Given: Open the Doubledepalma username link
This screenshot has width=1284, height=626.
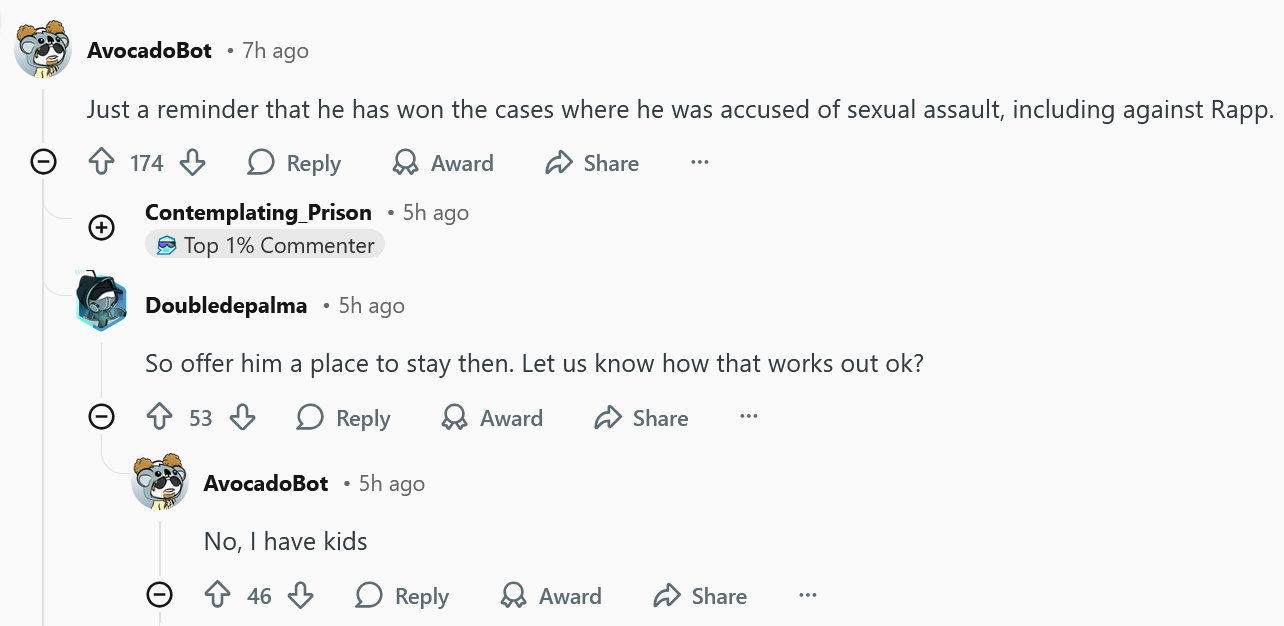Looking at the screenshot, I should [226, 305].
